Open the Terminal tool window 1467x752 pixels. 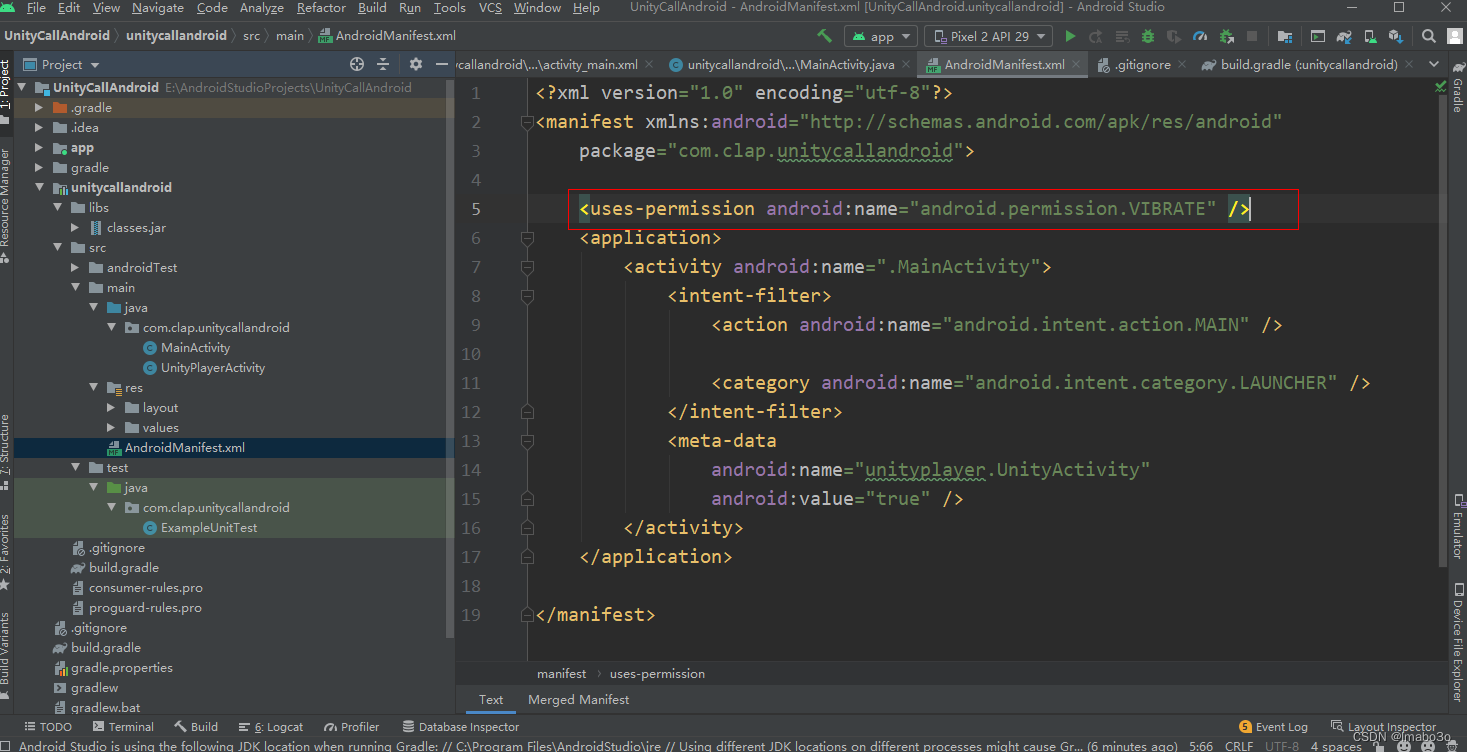122,727
